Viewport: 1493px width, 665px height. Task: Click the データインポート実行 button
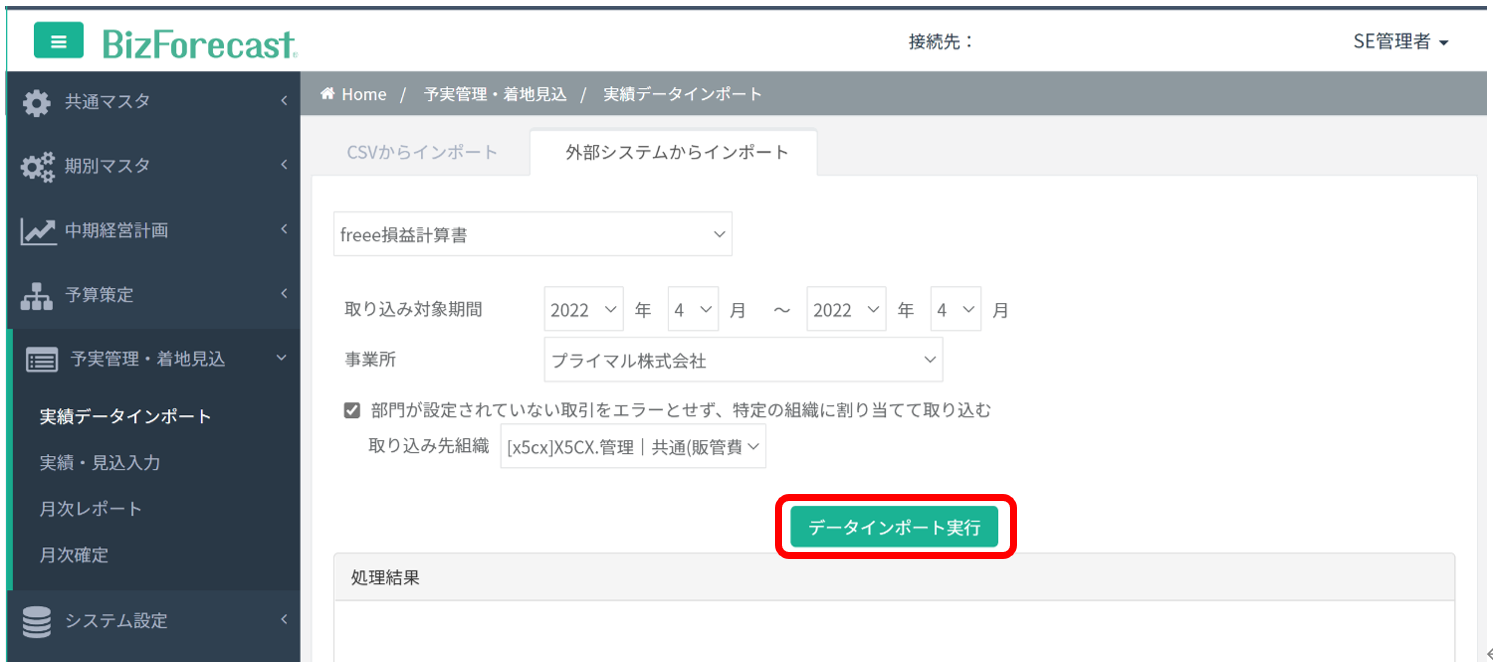point(894,527)
